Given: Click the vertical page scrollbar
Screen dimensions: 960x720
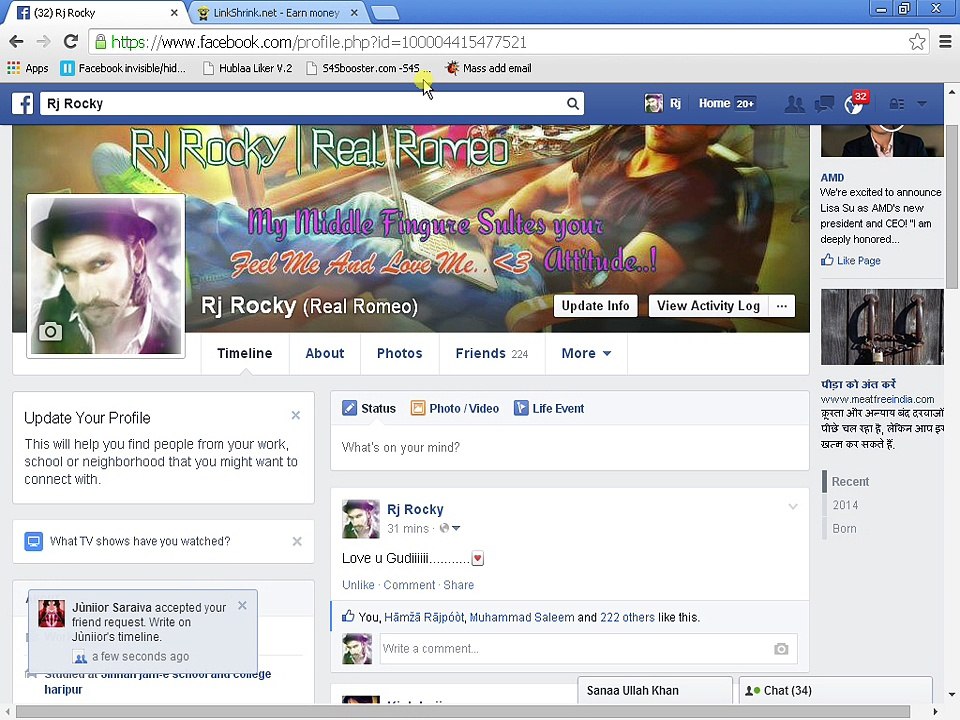Looking at the screenshot, I should tap(951, 205).
